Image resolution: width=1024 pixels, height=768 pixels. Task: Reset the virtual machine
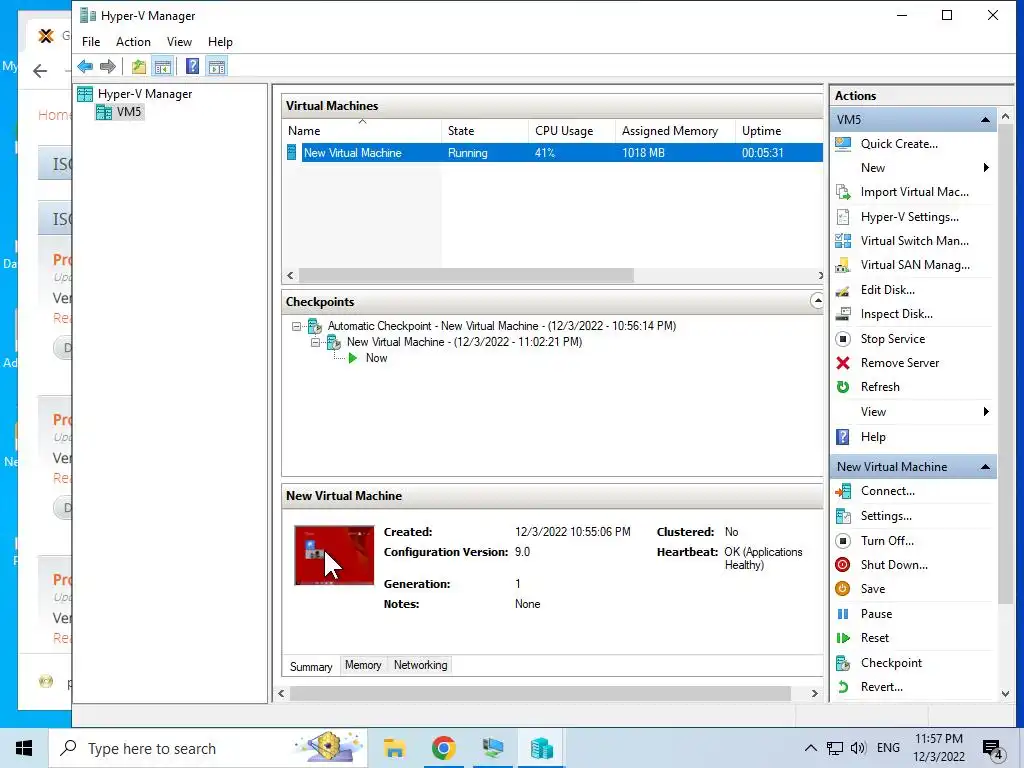tap(874, 638)
